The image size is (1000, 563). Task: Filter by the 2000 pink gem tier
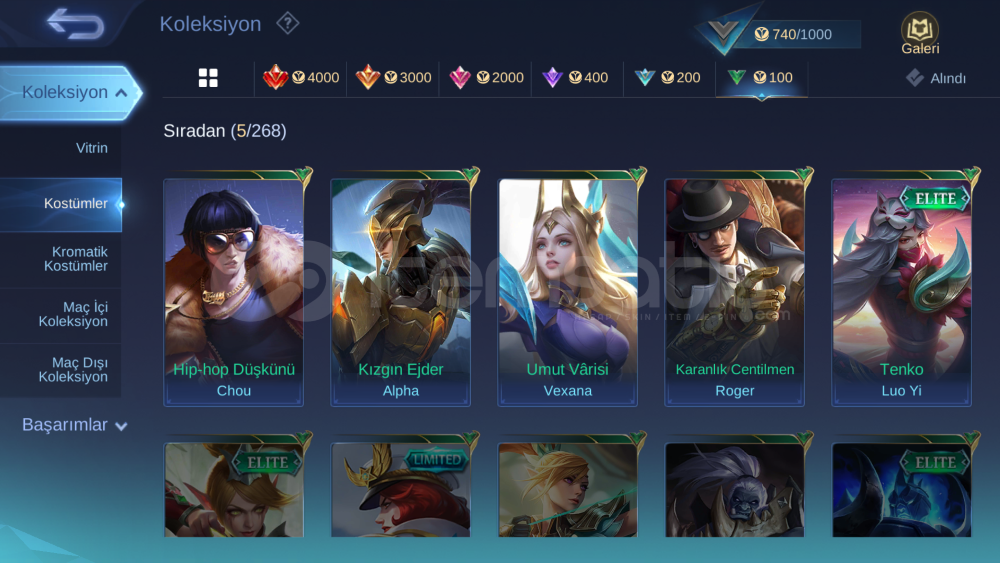click(x=485, y=78)
